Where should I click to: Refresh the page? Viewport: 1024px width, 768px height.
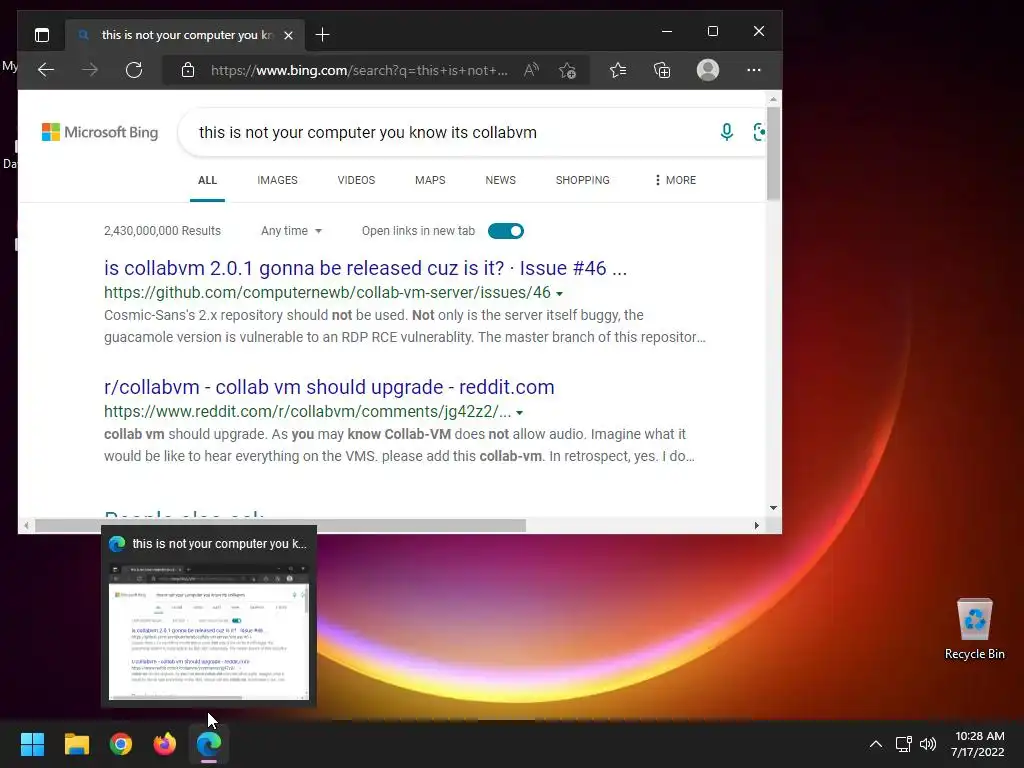pyautogui.click(x=134, y=70)
